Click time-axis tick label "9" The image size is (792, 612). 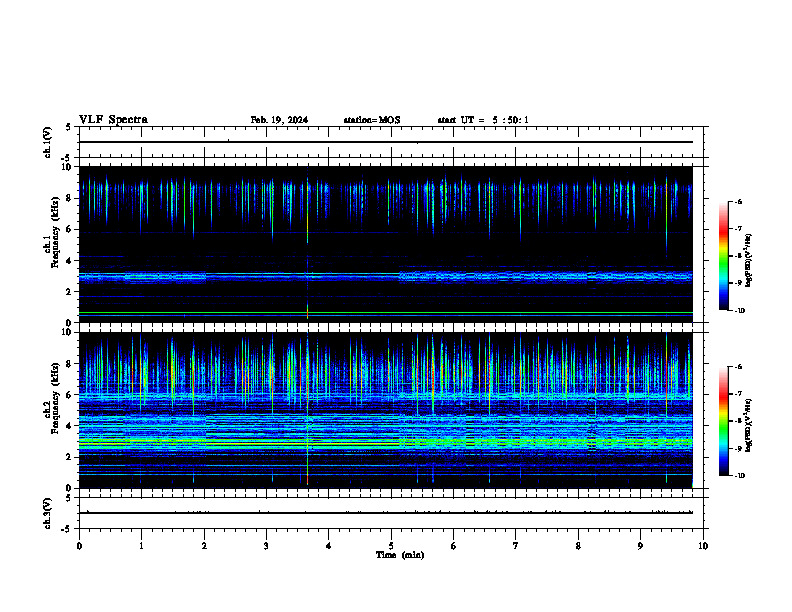click(x=640, y=546)
